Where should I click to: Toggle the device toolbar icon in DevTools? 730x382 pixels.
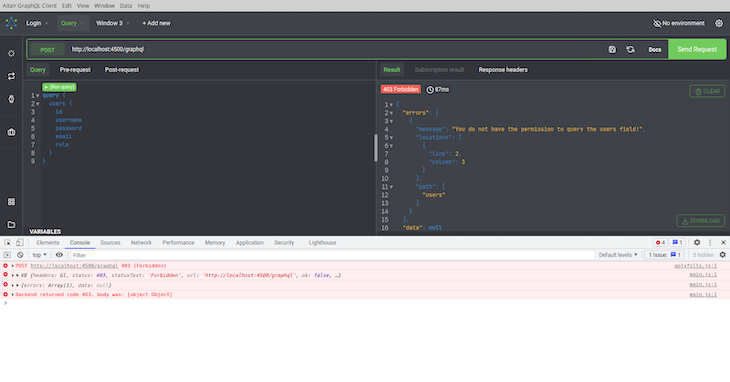point(20,242)
